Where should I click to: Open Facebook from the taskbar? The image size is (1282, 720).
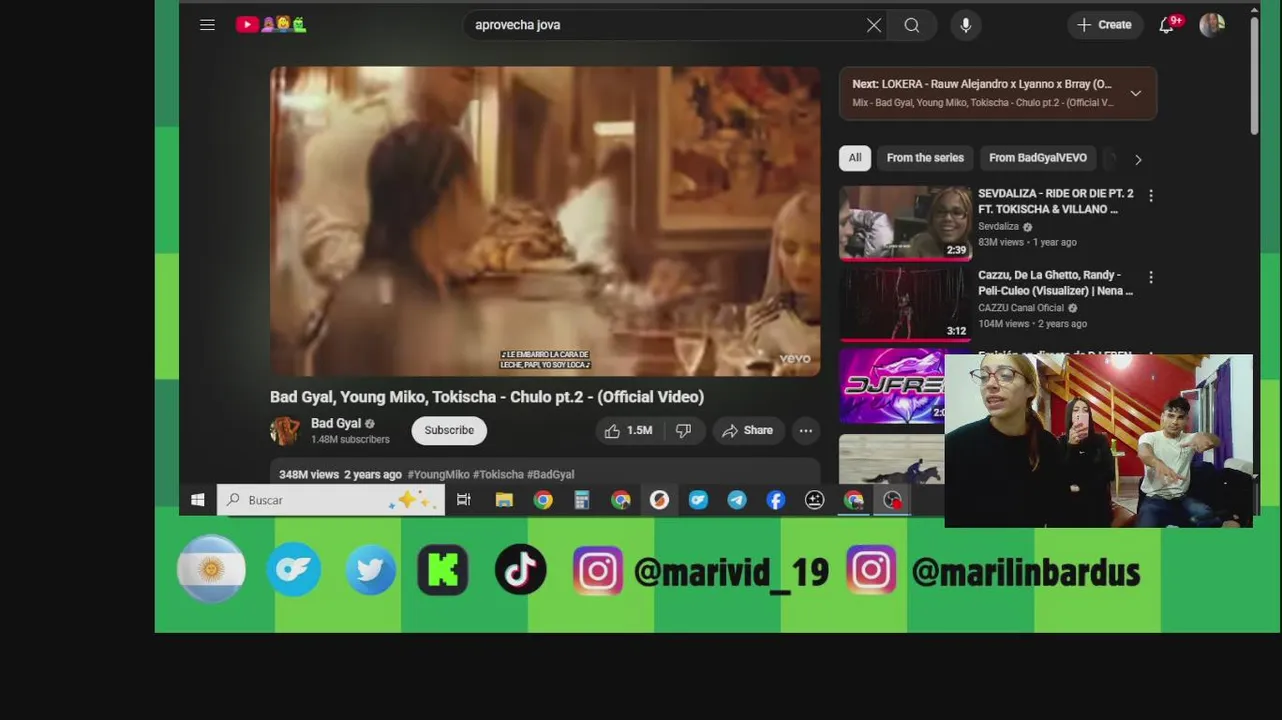pyautogui.click(x=776, y=500)
